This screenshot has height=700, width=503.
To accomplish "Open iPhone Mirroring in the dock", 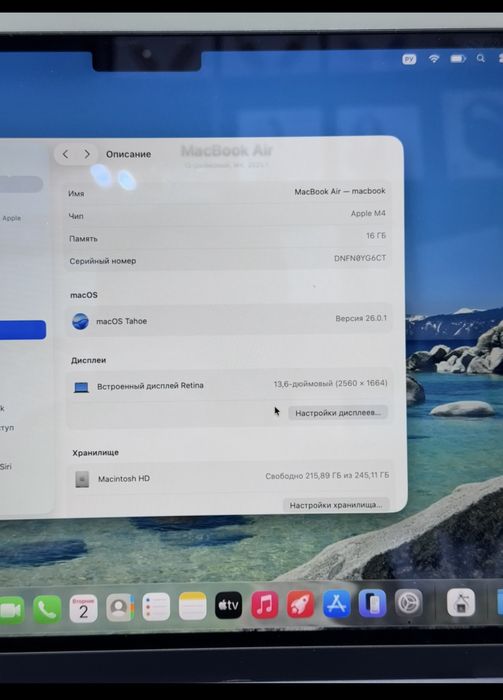I will coord(372,603).
